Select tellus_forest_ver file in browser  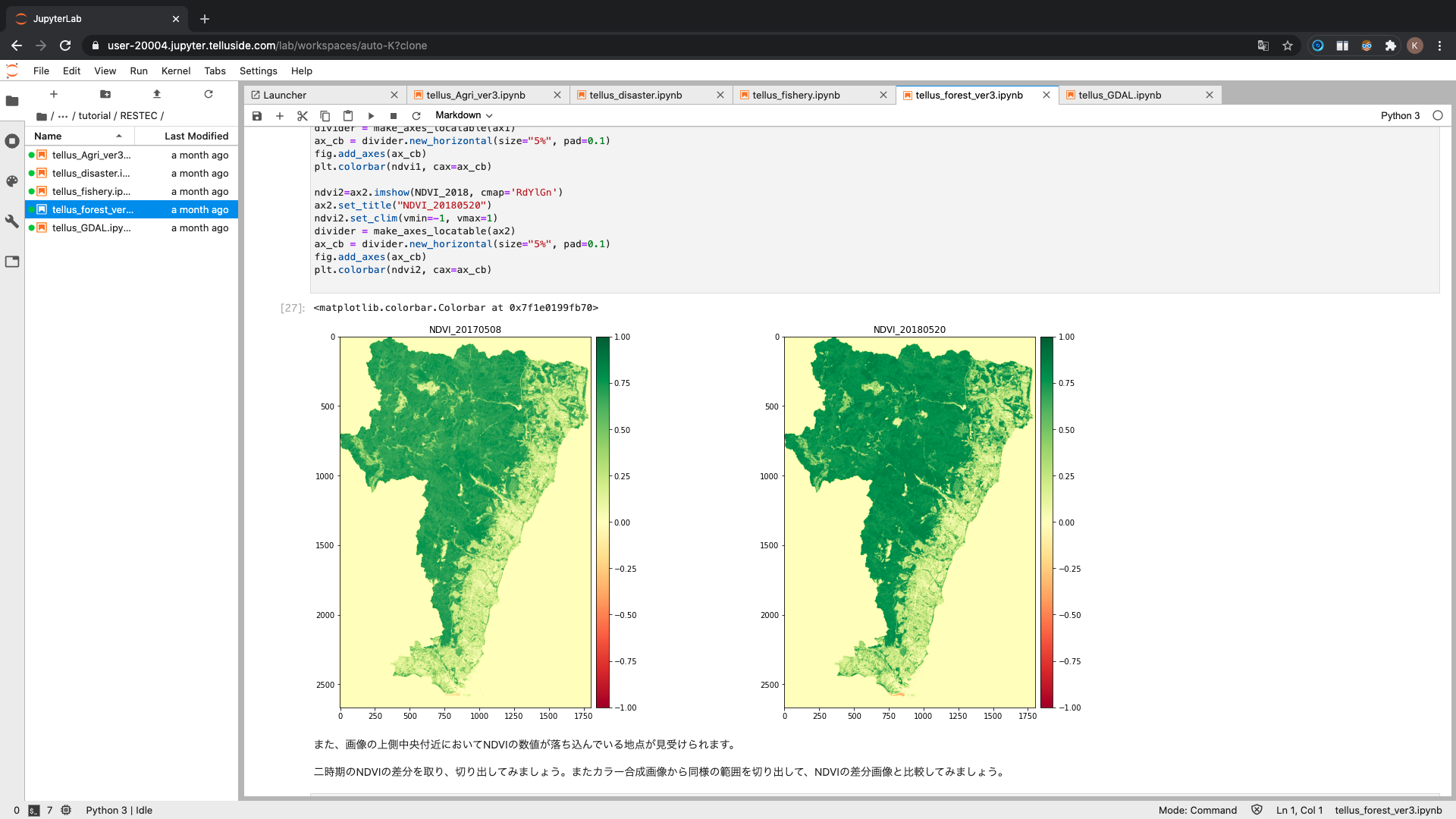point(132,209)
